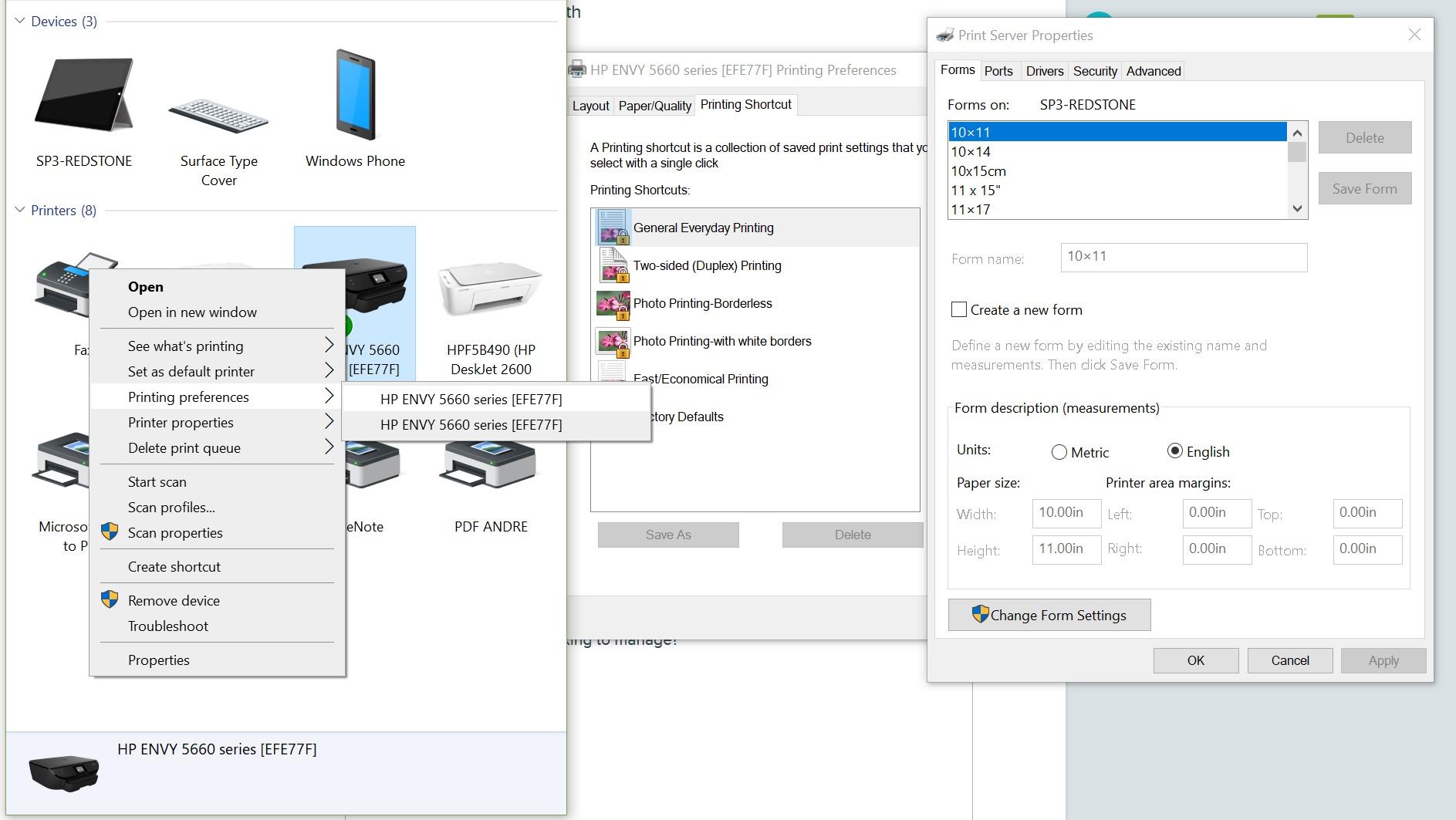Click the Apply button
Screen dimensions: 1456x820
pyautogui.click(x=1383, y=660)
